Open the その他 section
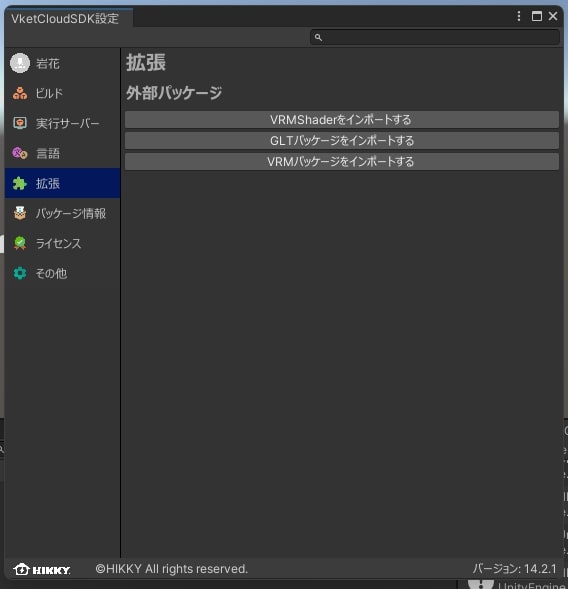The image size is (568, 589). [x=62, y=273]
